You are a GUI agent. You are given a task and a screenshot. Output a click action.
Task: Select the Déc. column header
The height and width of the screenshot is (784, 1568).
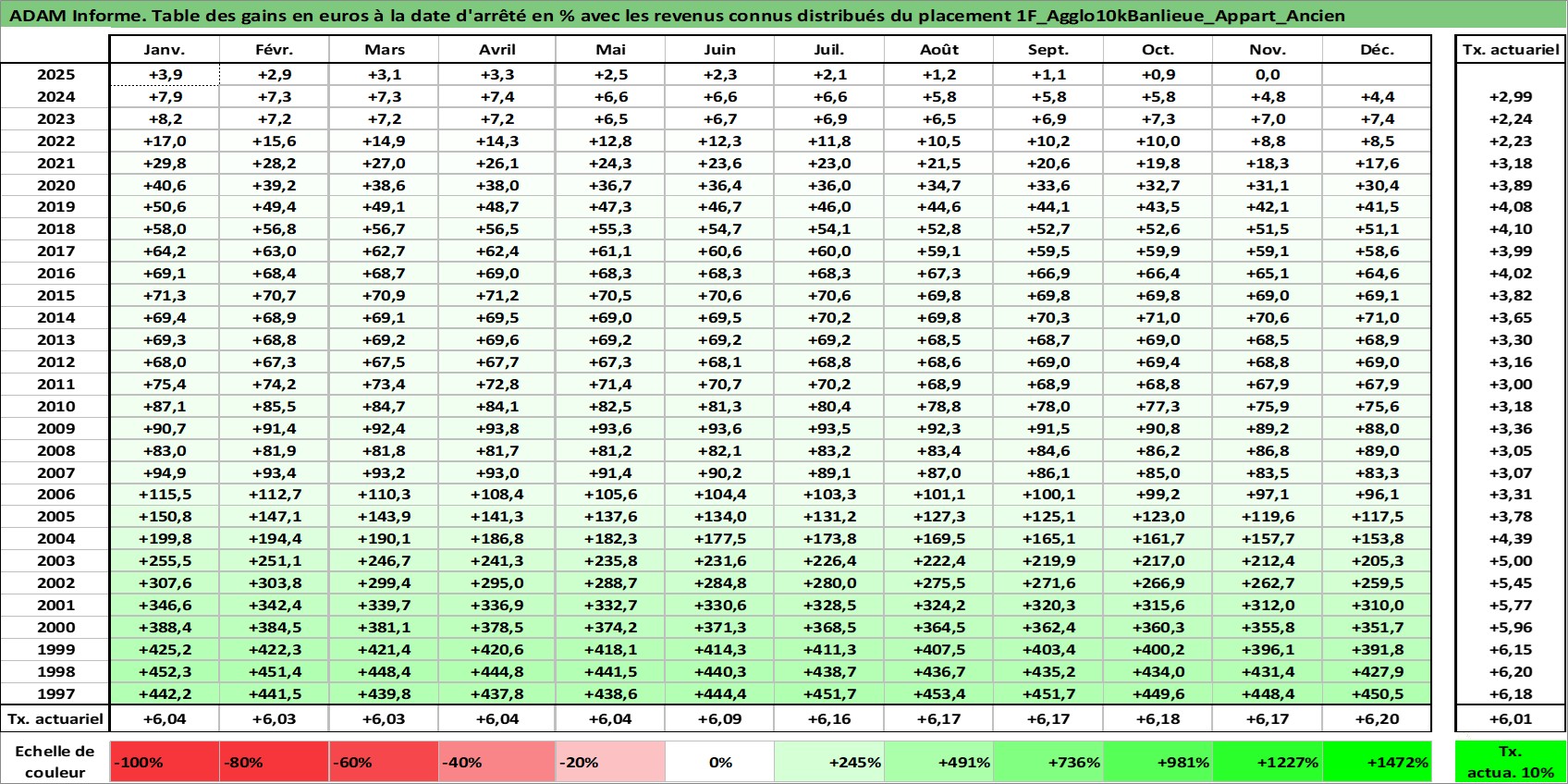pos(1377,50)
